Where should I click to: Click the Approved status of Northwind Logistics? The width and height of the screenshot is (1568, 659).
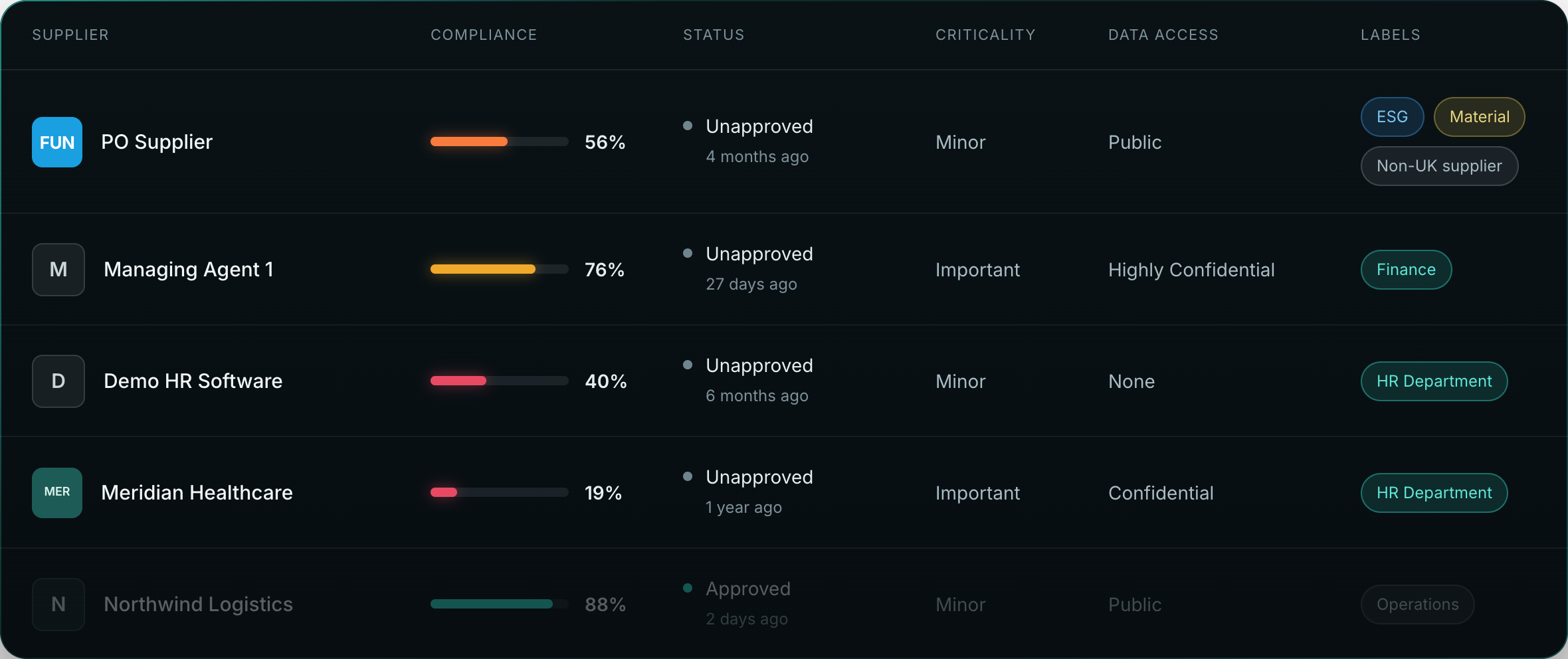coord(748,589)
